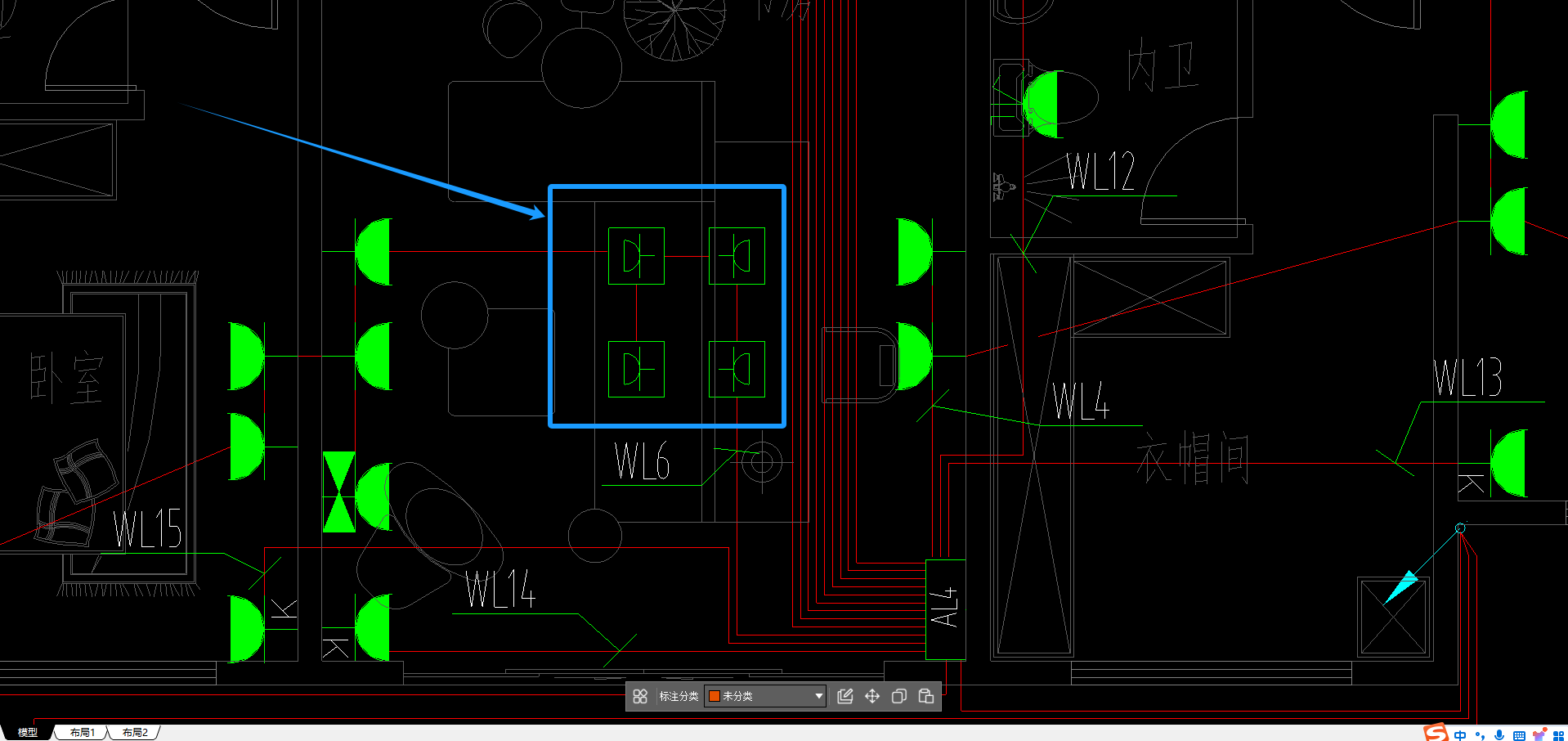Screen dimensions: 1568x741
Task: Toggle the 中 Chinese input mode indicator
Action: coord(1460,735)
